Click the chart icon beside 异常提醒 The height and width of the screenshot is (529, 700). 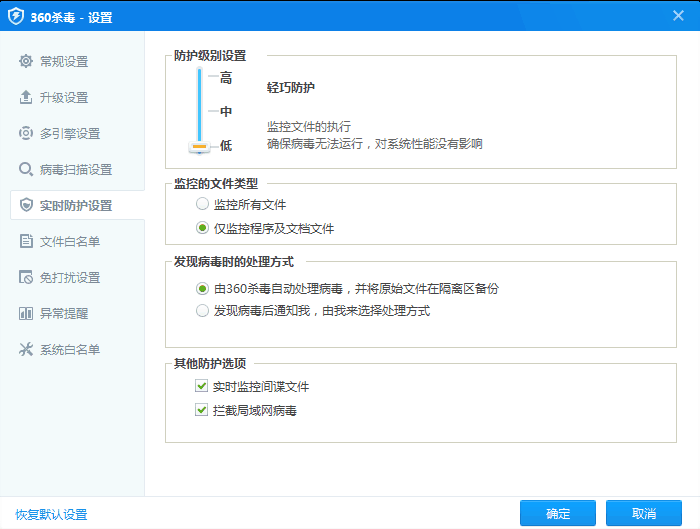click(26, 313)
